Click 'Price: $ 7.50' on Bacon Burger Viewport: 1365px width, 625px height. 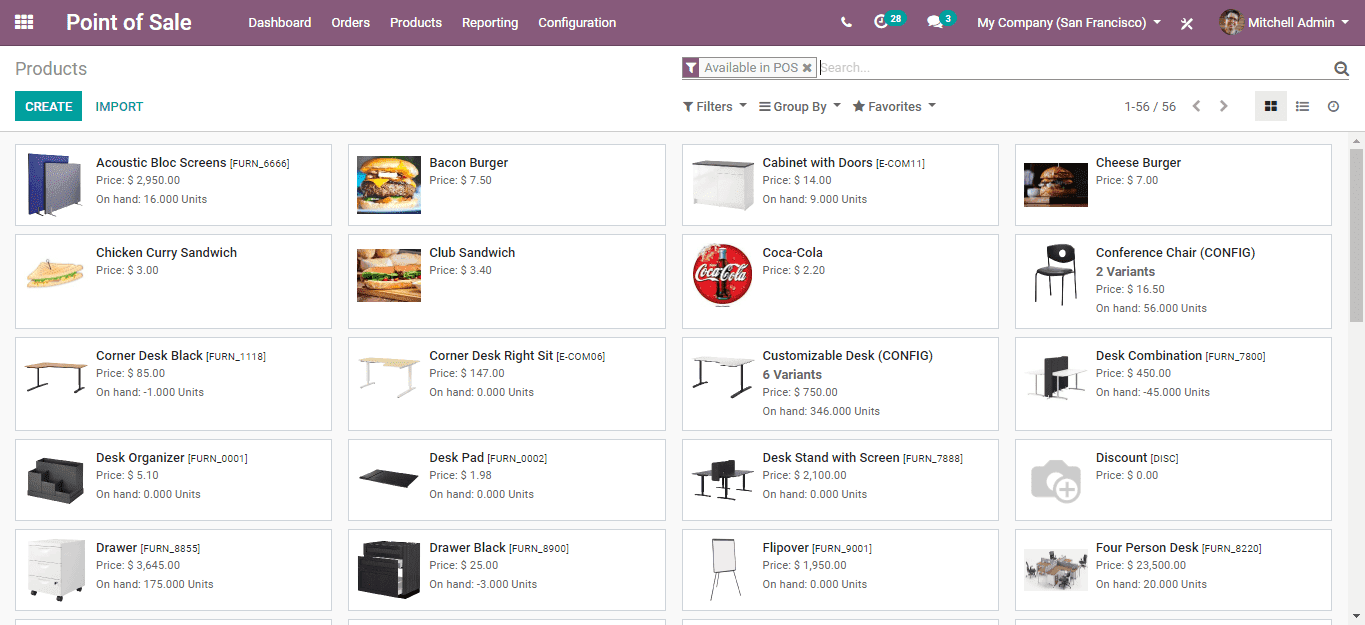tap(460, 180)
